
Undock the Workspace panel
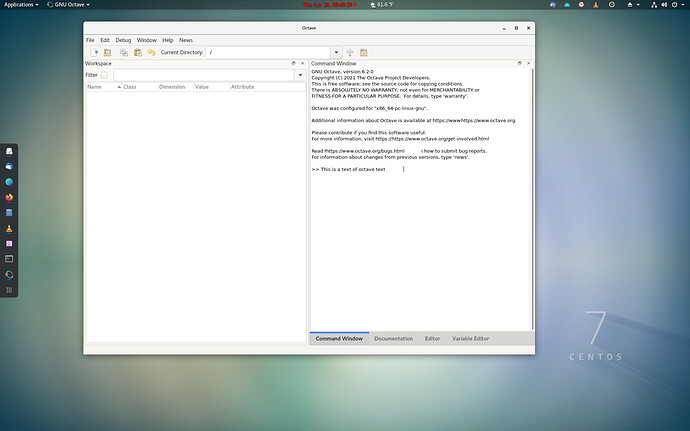(x=294, y=63)
